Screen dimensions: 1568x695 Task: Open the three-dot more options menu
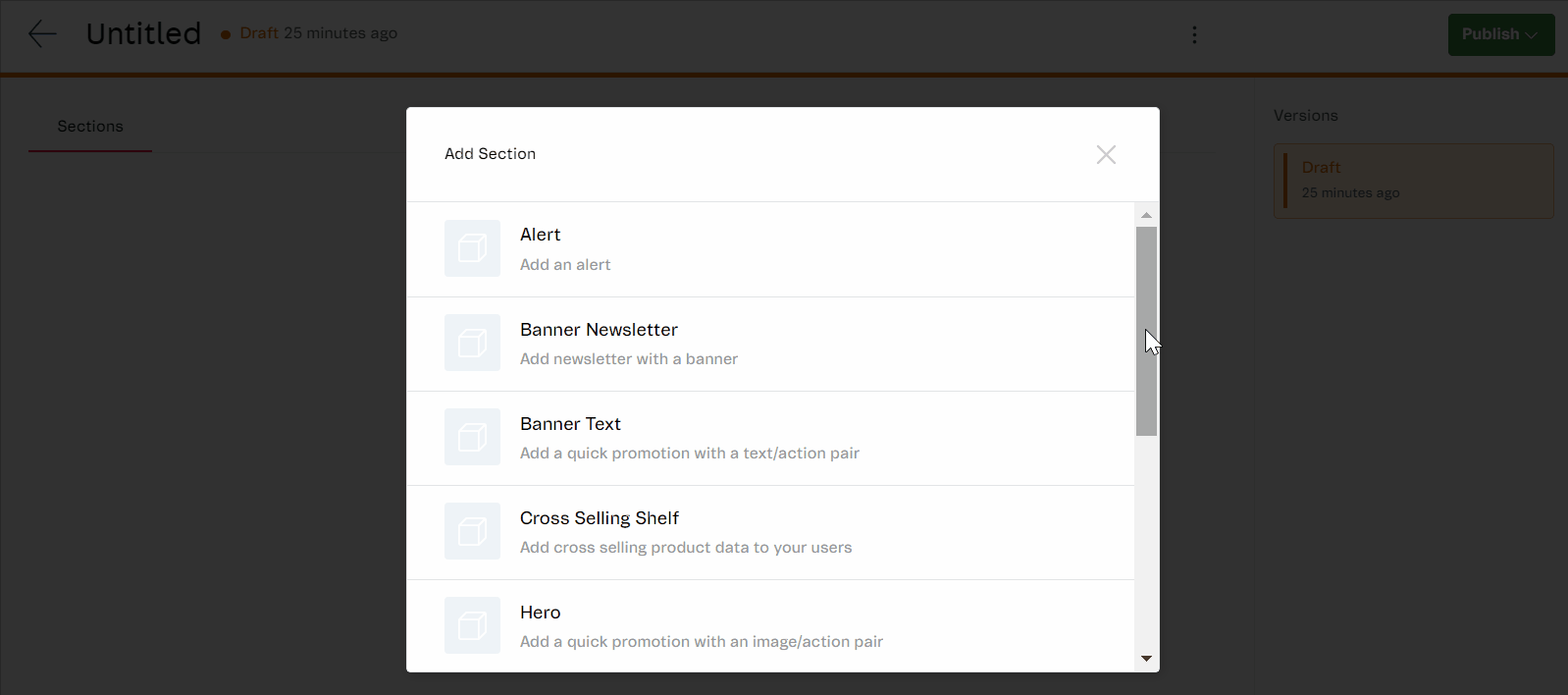[1194, 34]
